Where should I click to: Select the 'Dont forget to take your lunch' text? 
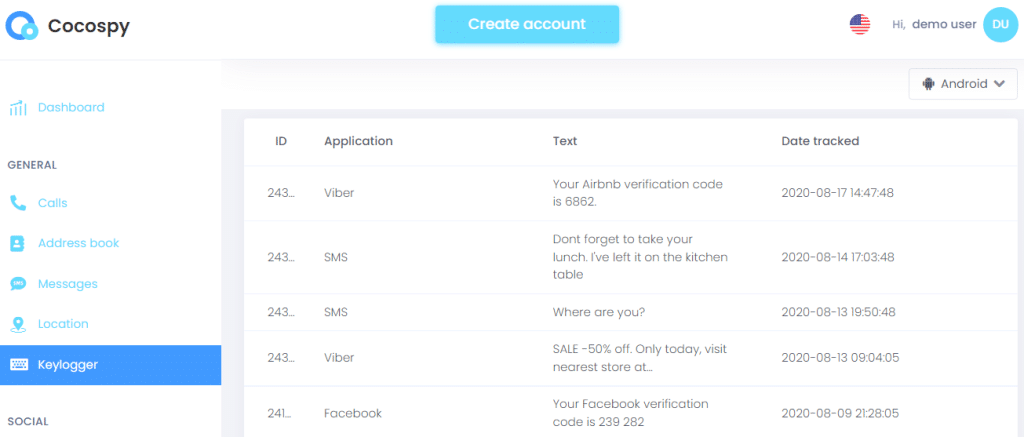click(x=640, y=257)
